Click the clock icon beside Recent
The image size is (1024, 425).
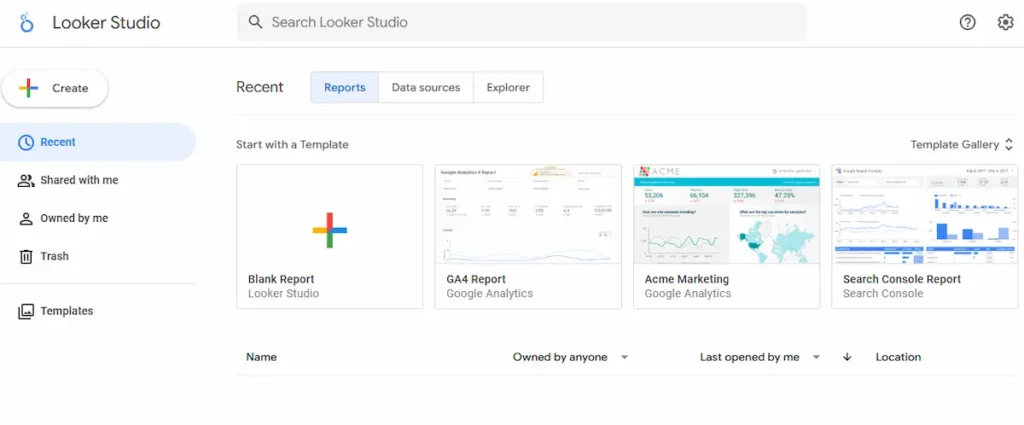25,142
